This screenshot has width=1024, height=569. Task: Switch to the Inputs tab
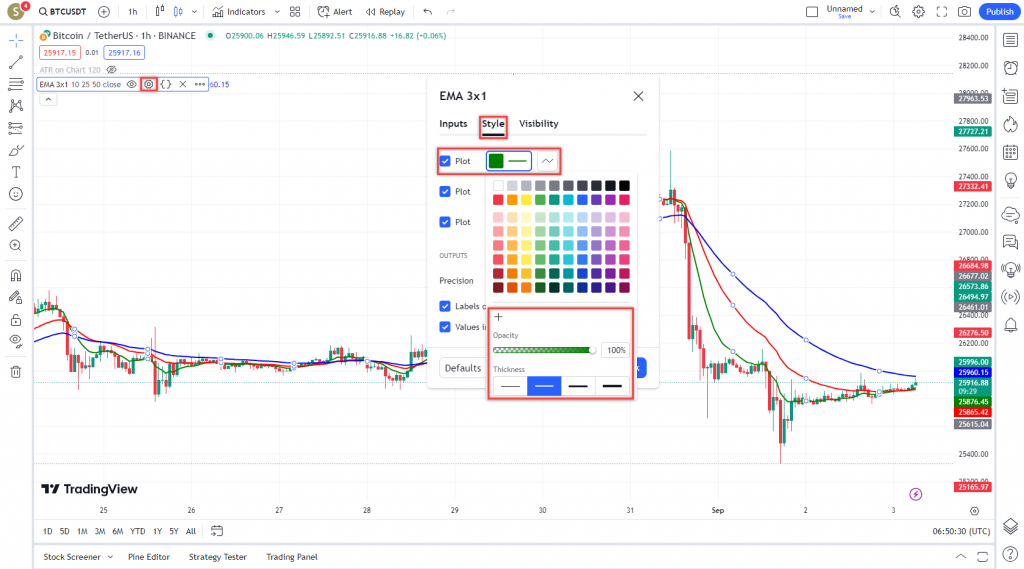tap(453, 123)
